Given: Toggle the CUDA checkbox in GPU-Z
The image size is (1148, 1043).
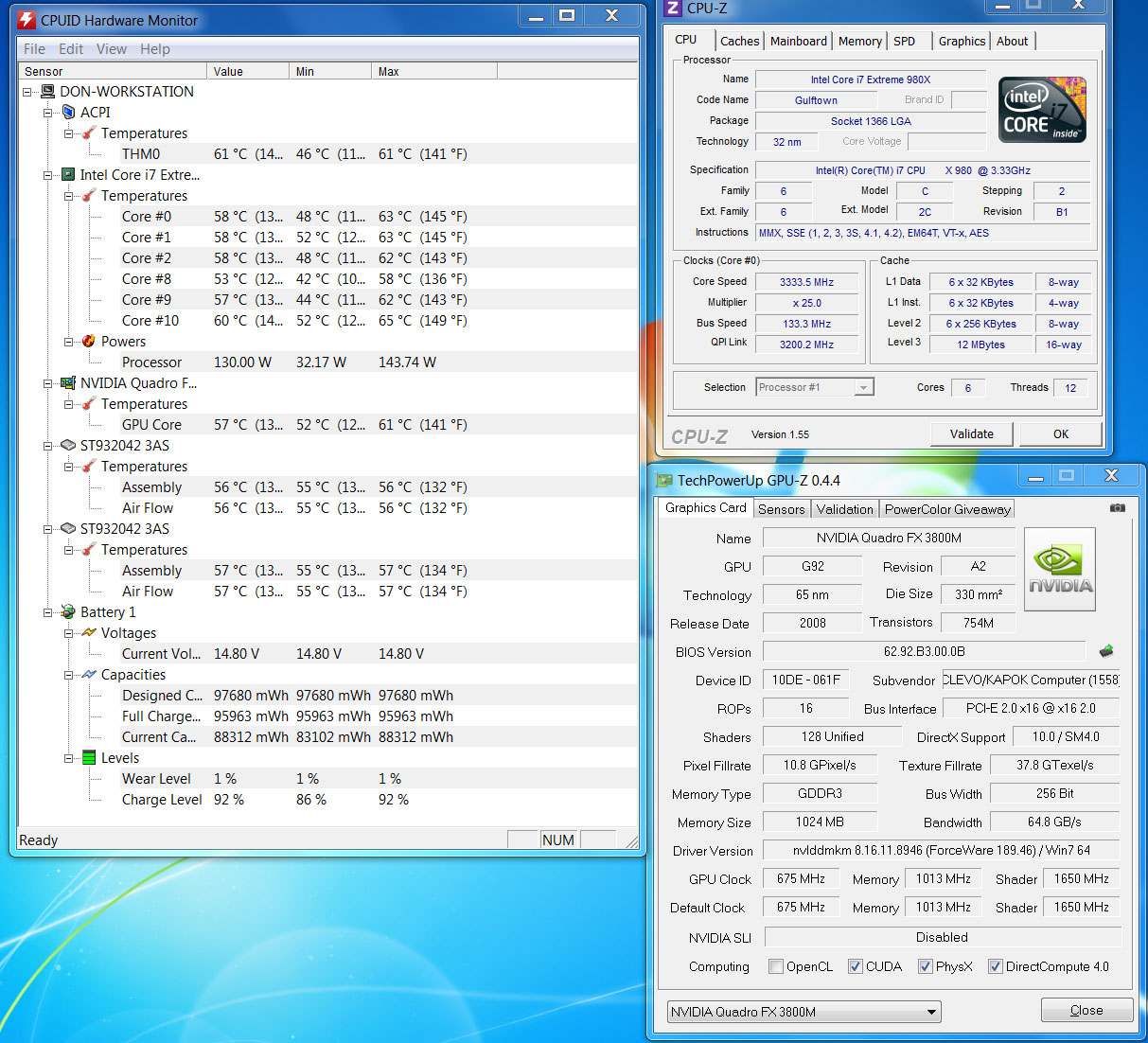Looking at the screenshot, I should pyautogui.click(x=856, y=966).
